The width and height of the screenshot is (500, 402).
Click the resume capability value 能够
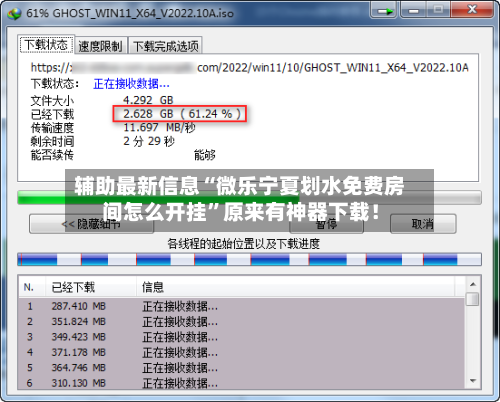click(x=205, y=155)
